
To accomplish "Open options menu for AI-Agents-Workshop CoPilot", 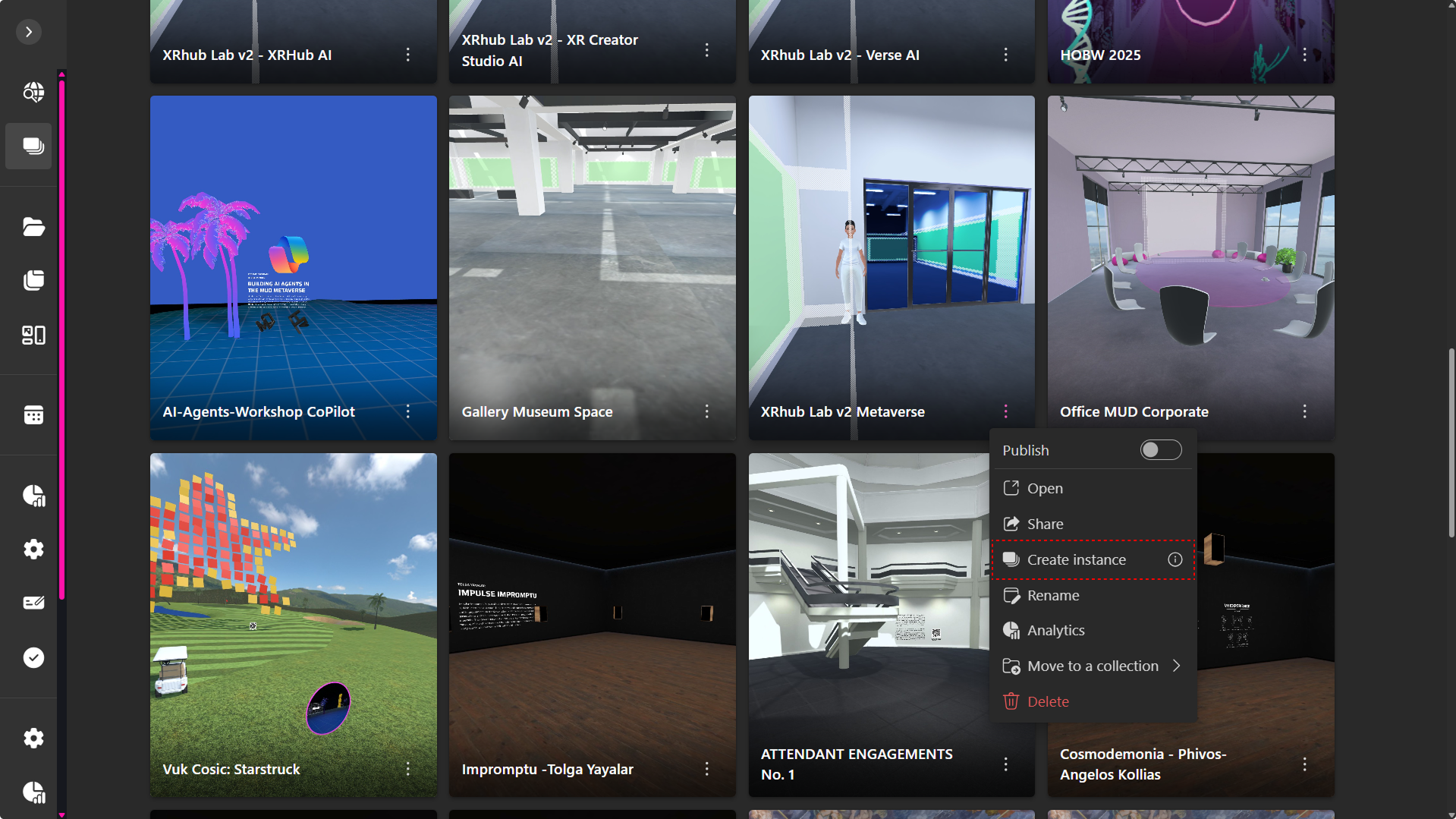I will click(x=407, y=411).
